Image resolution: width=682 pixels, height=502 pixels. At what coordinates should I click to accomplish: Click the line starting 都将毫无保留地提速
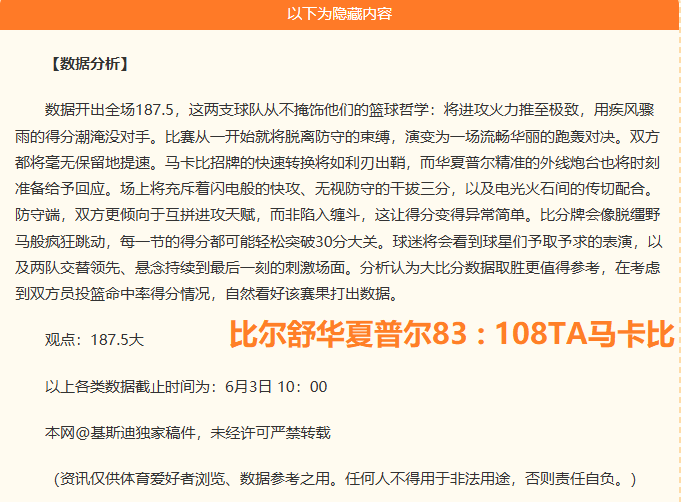[x=338, y=163]
